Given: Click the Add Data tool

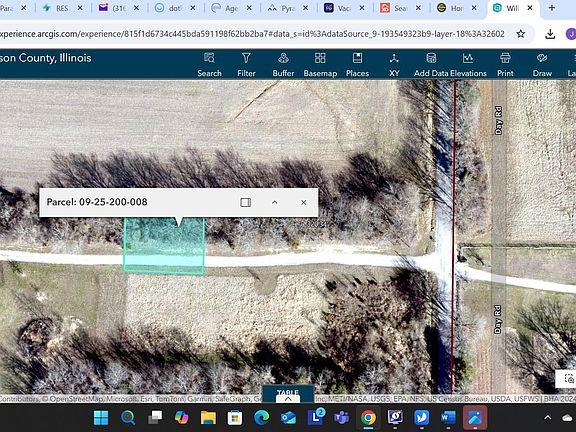Looking at the screenshot, I should tap(431, 65).
